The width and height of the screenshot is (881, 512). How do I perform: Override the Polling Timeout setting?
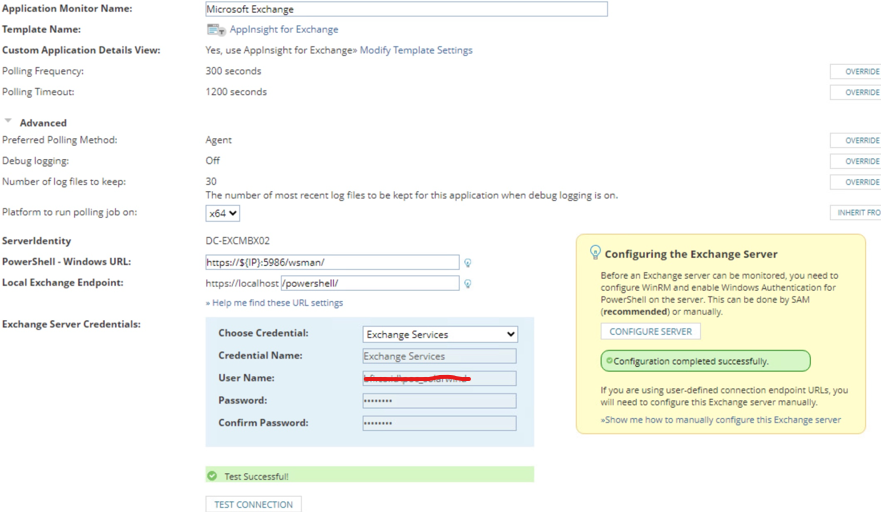856,92
